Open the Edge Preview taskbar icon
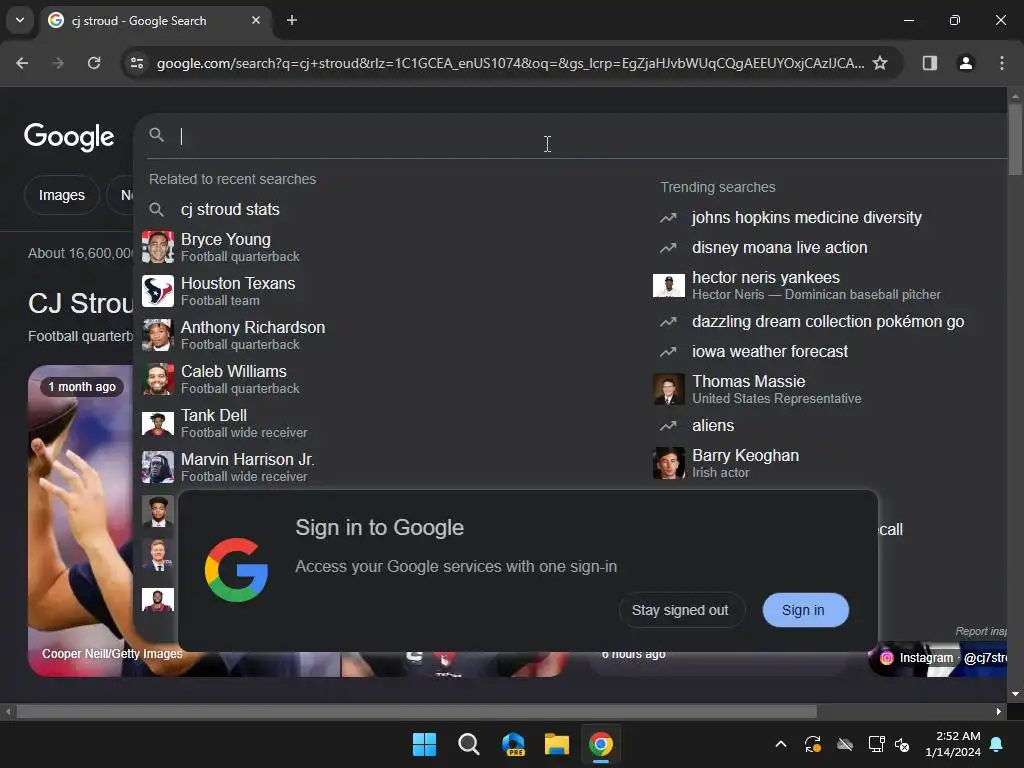This screenshot has width=1024, height=768. click(513, 744)
